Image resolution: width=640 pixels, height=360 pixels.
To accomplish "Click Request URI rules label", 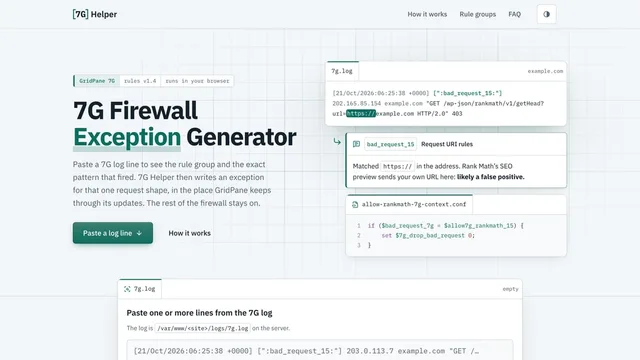I will coord(447,144).
